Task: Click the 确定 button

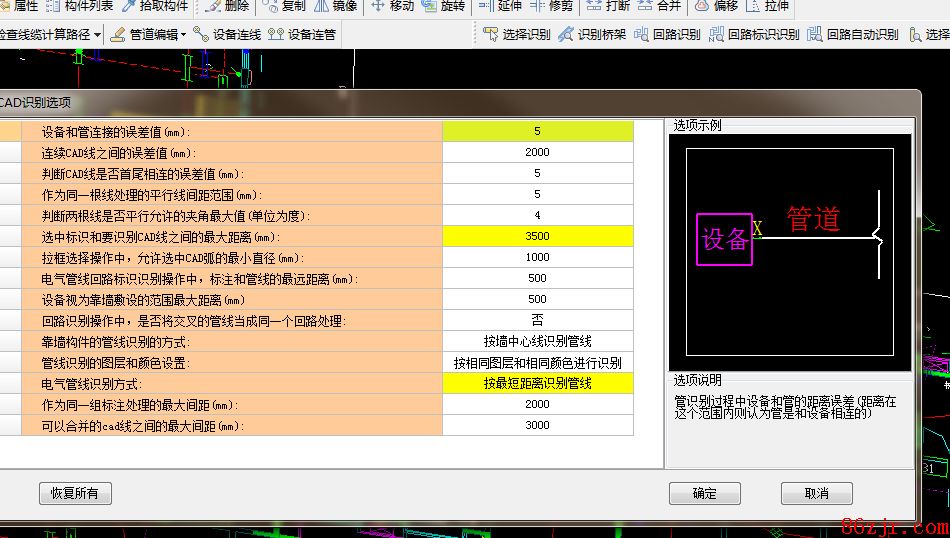Action: (x=704, y=493)
